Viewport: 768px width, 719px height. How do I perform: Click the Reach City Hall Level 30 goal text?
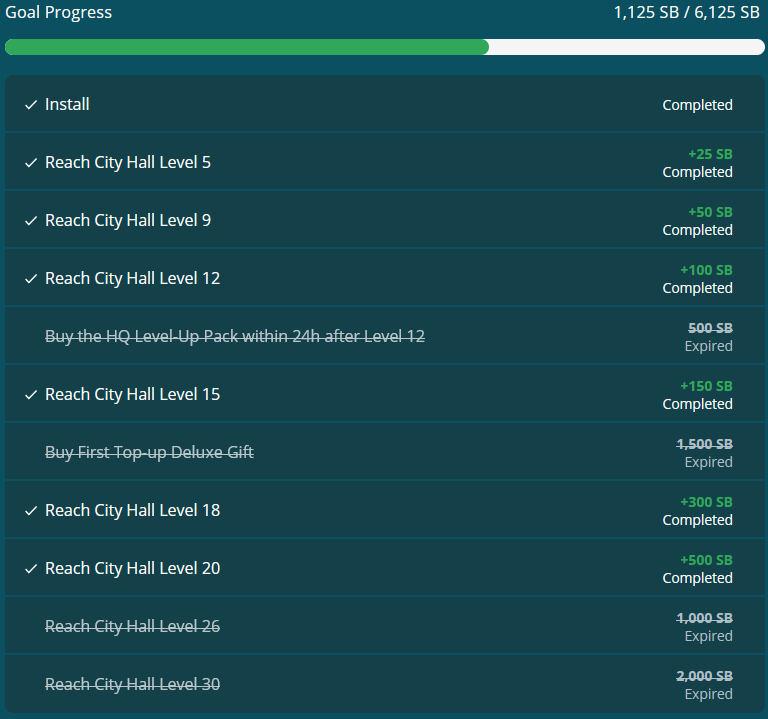click(132, 684)
